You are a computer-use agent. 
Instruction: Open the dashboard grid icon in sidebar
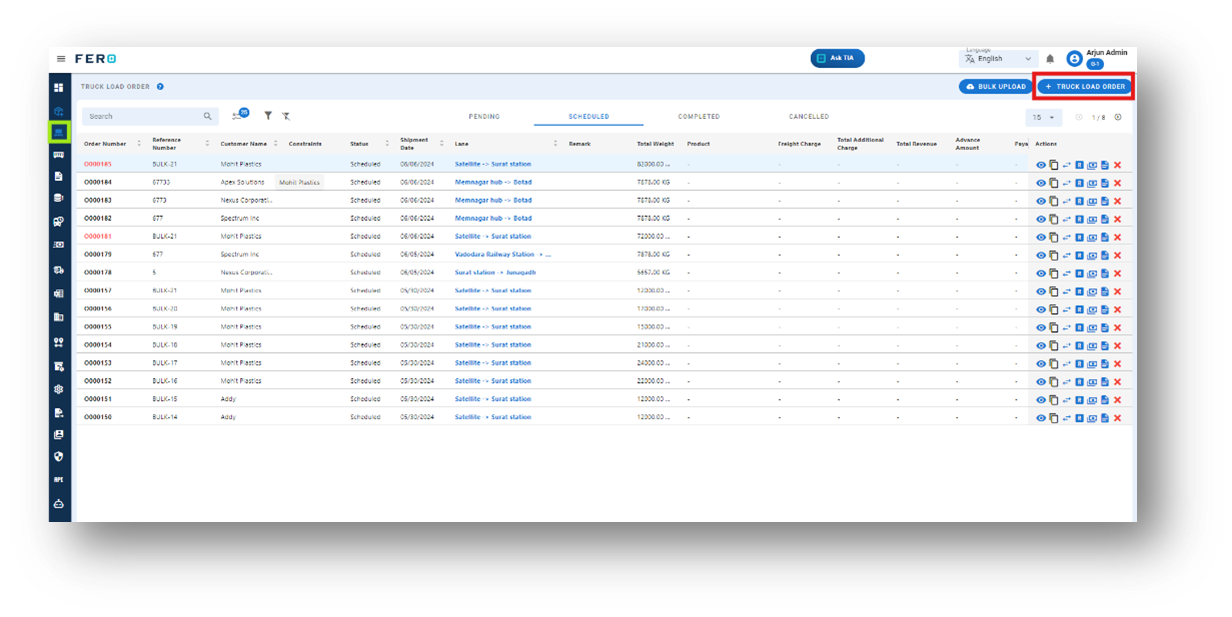click(x=59, y=88)
